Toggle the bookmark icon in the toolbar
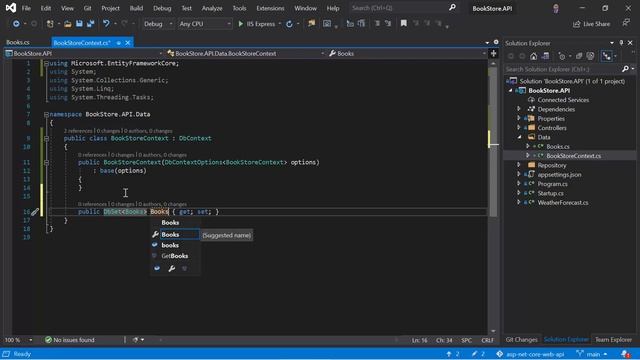 (x=403, y=24)
